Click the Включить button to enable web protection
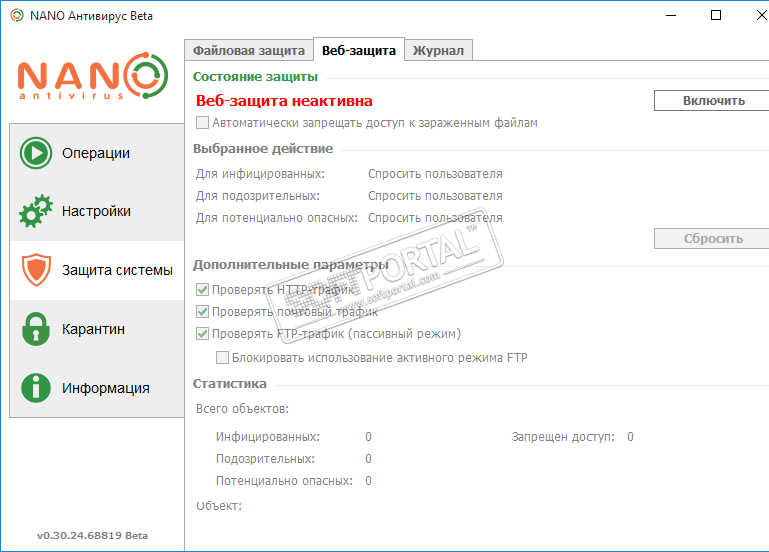The width and height of the screenshot is (769, 552). pos(714,100)
